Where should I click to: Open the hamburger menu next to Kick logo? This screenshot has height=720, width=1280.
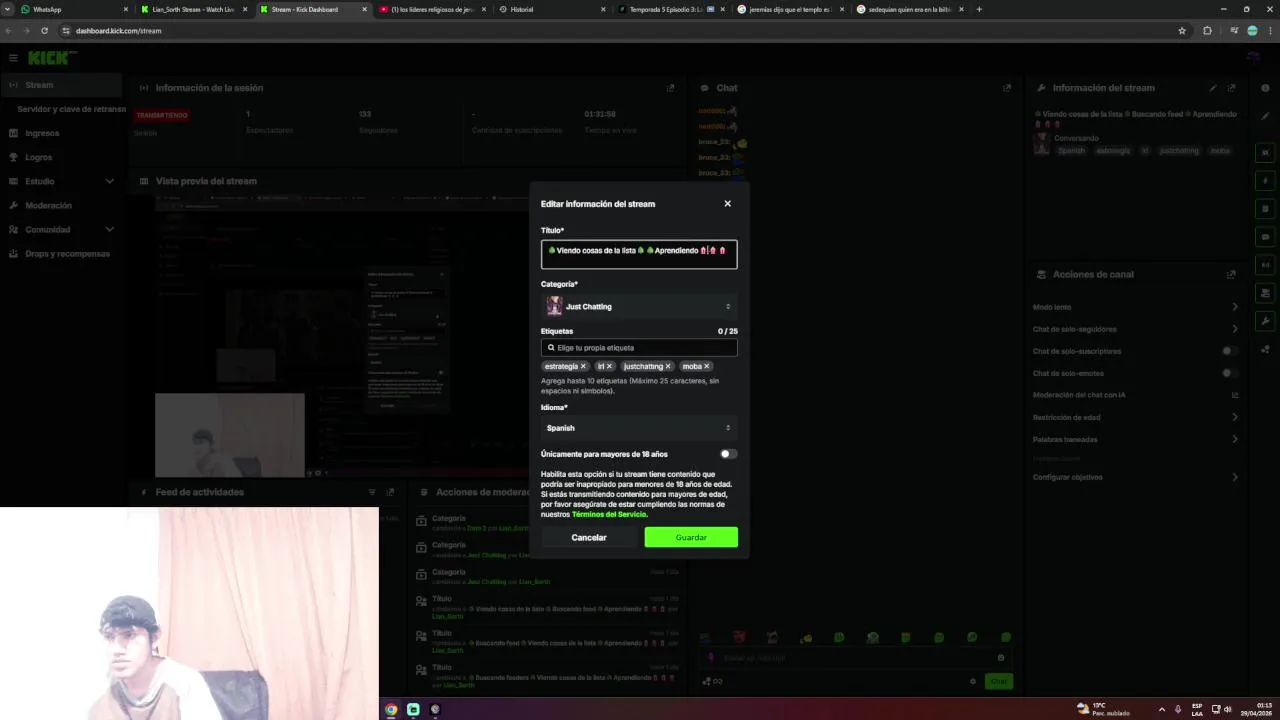pos(13,58)
